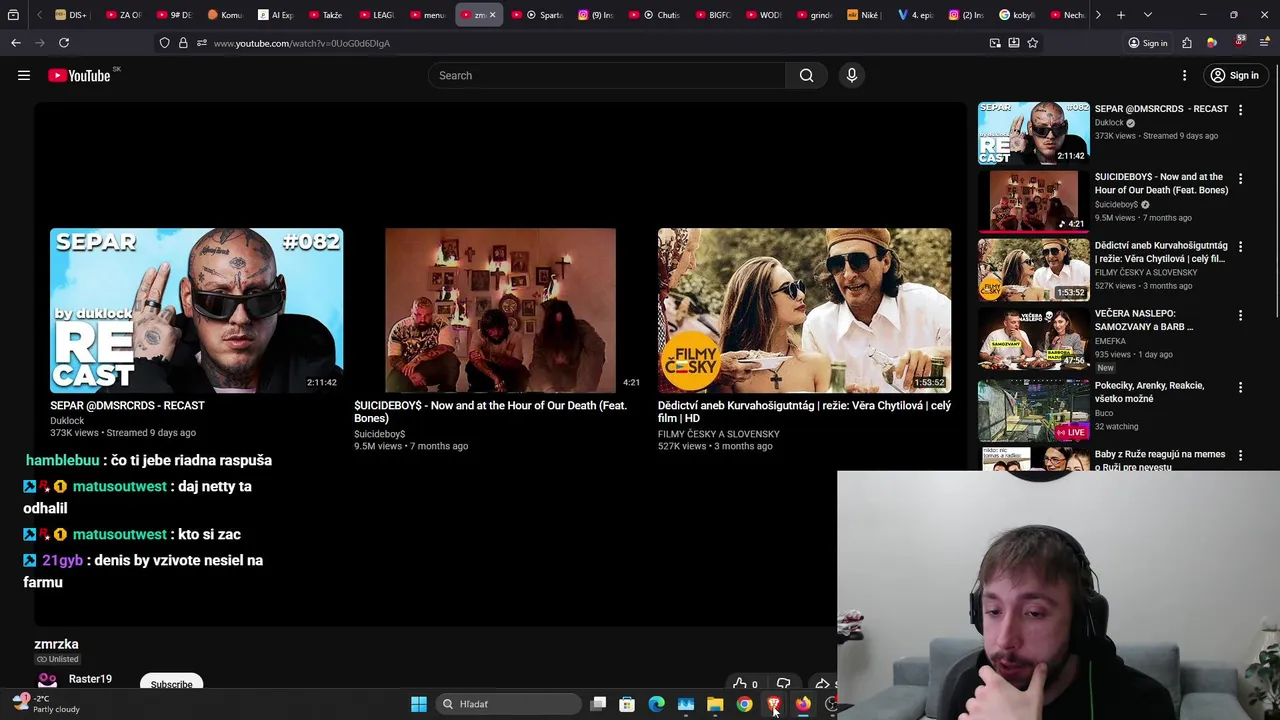Switch to the Niké tab
The height and width of the screenshot is (720, 1280).
coord(864,15)
